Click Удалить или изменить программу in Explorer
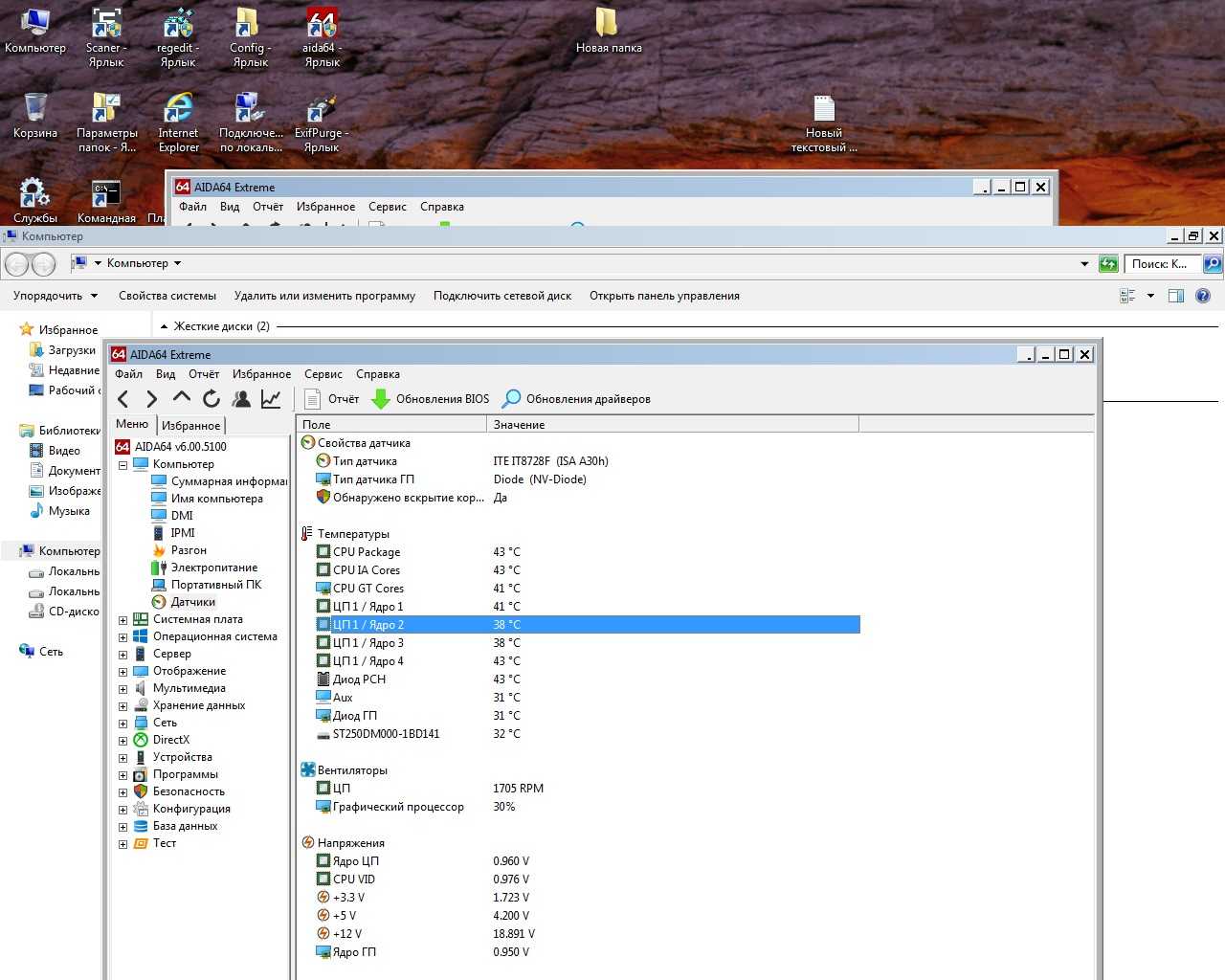Viewport: 1225px width, 980px height. point(324,296)
